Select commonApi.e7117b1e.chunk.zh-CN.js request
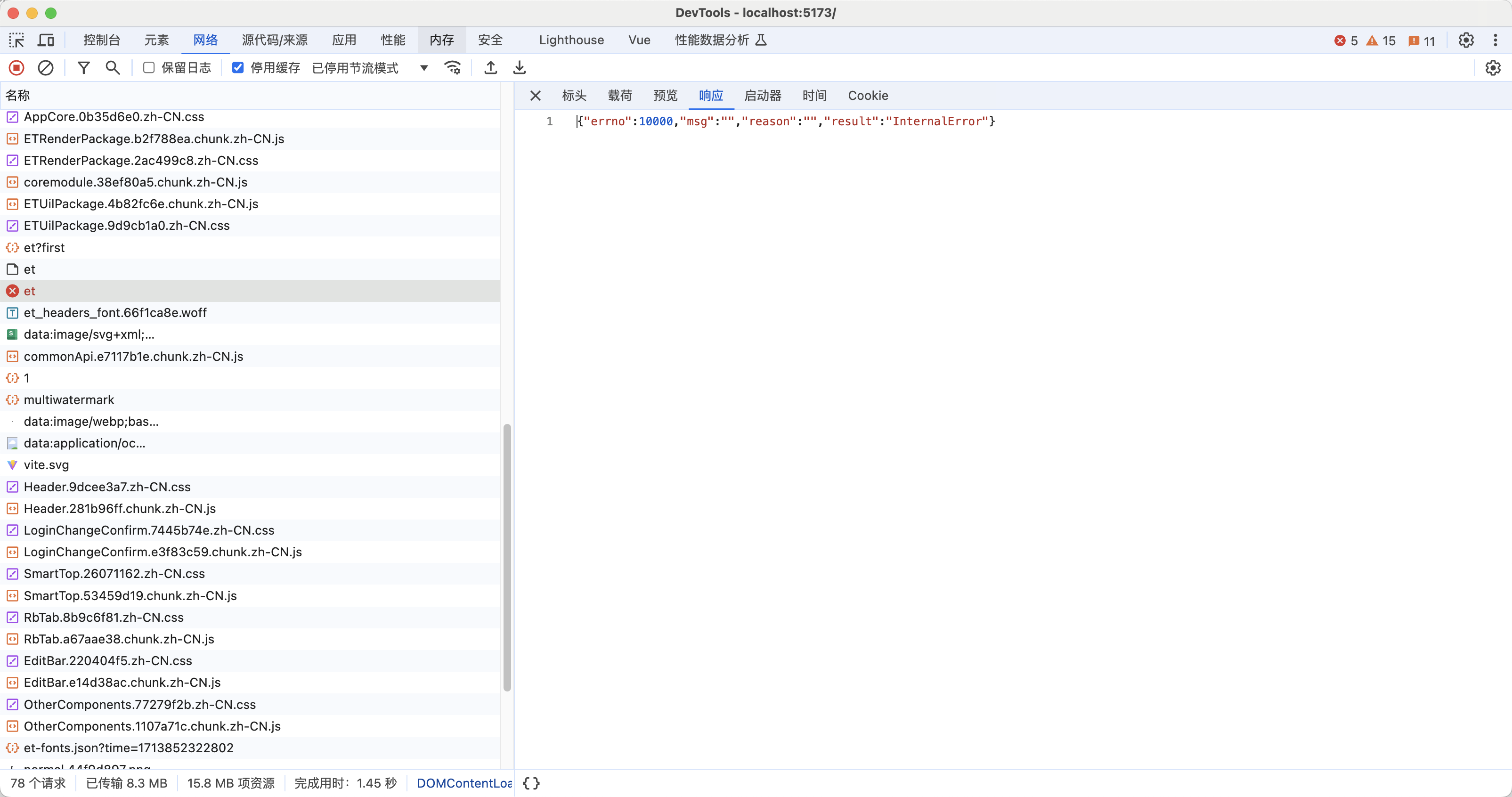 250,356
